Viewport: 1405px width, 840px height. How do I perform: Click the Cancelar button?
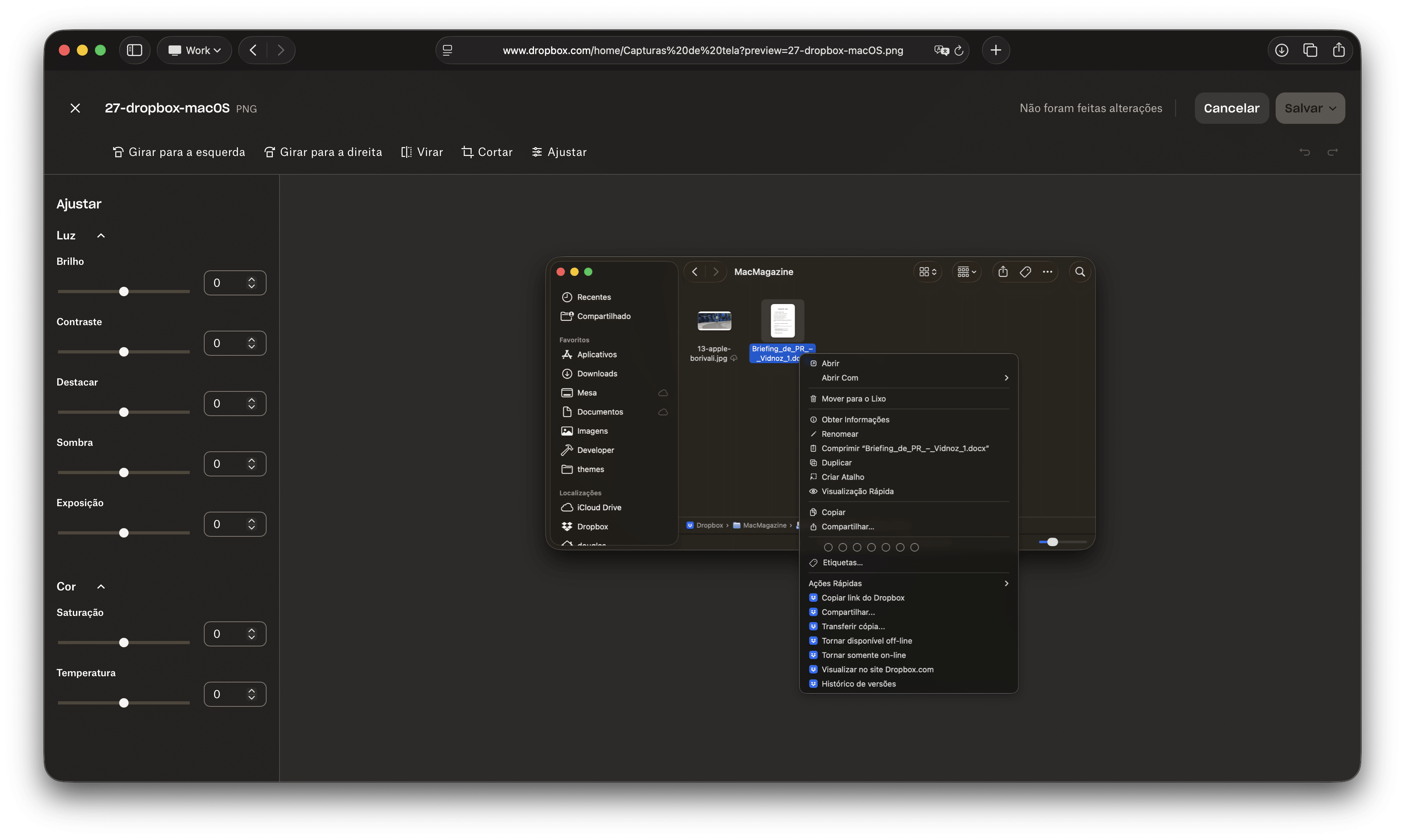(1231, 108)
